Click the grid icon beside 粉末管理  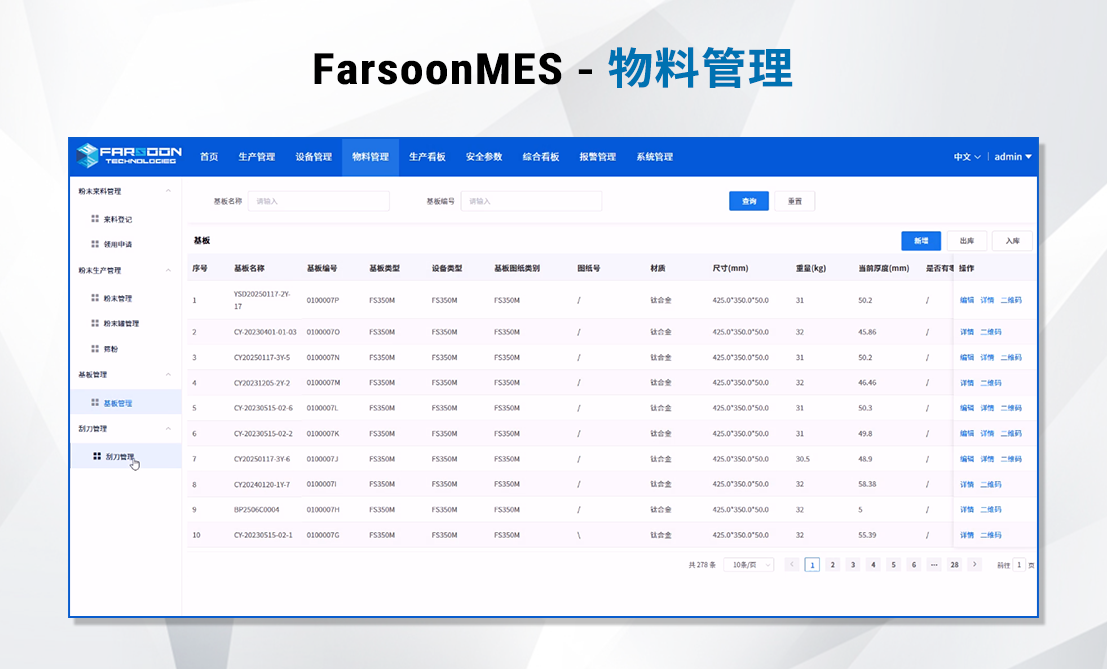(95, 298)
